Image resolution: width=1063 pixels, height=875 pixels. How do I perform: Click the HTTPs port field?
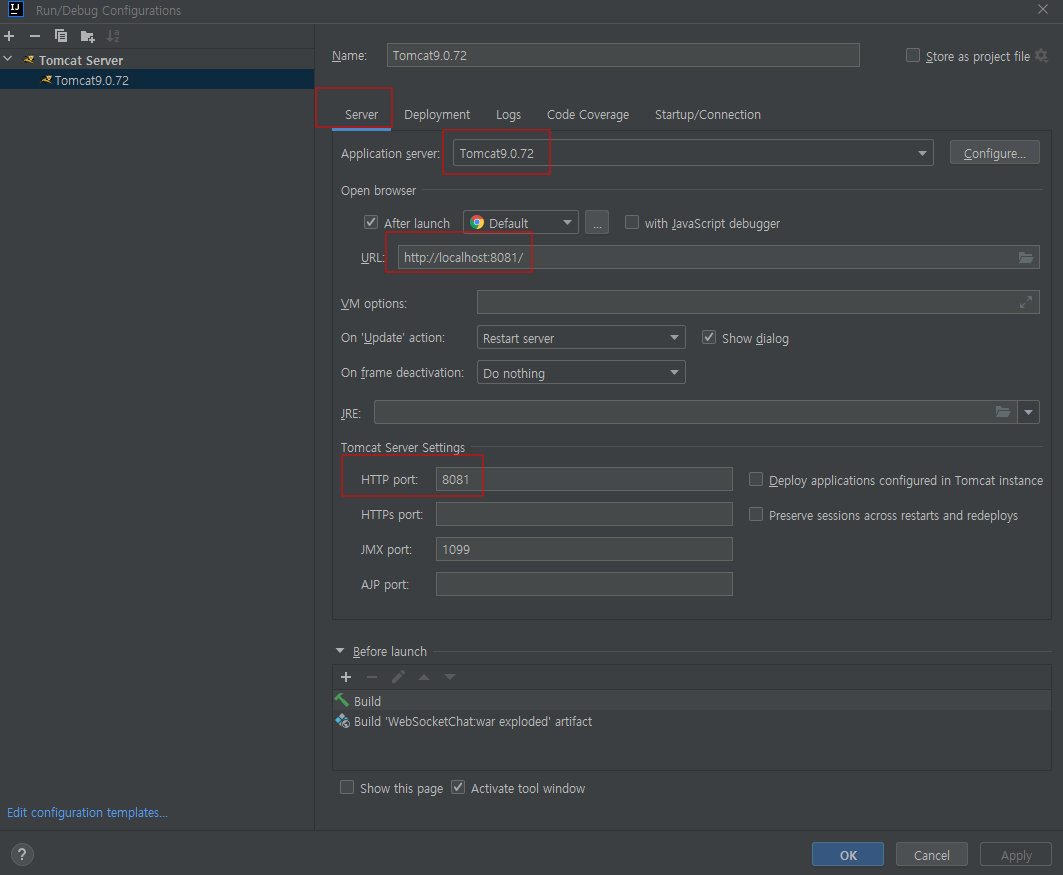click(584, 514)
